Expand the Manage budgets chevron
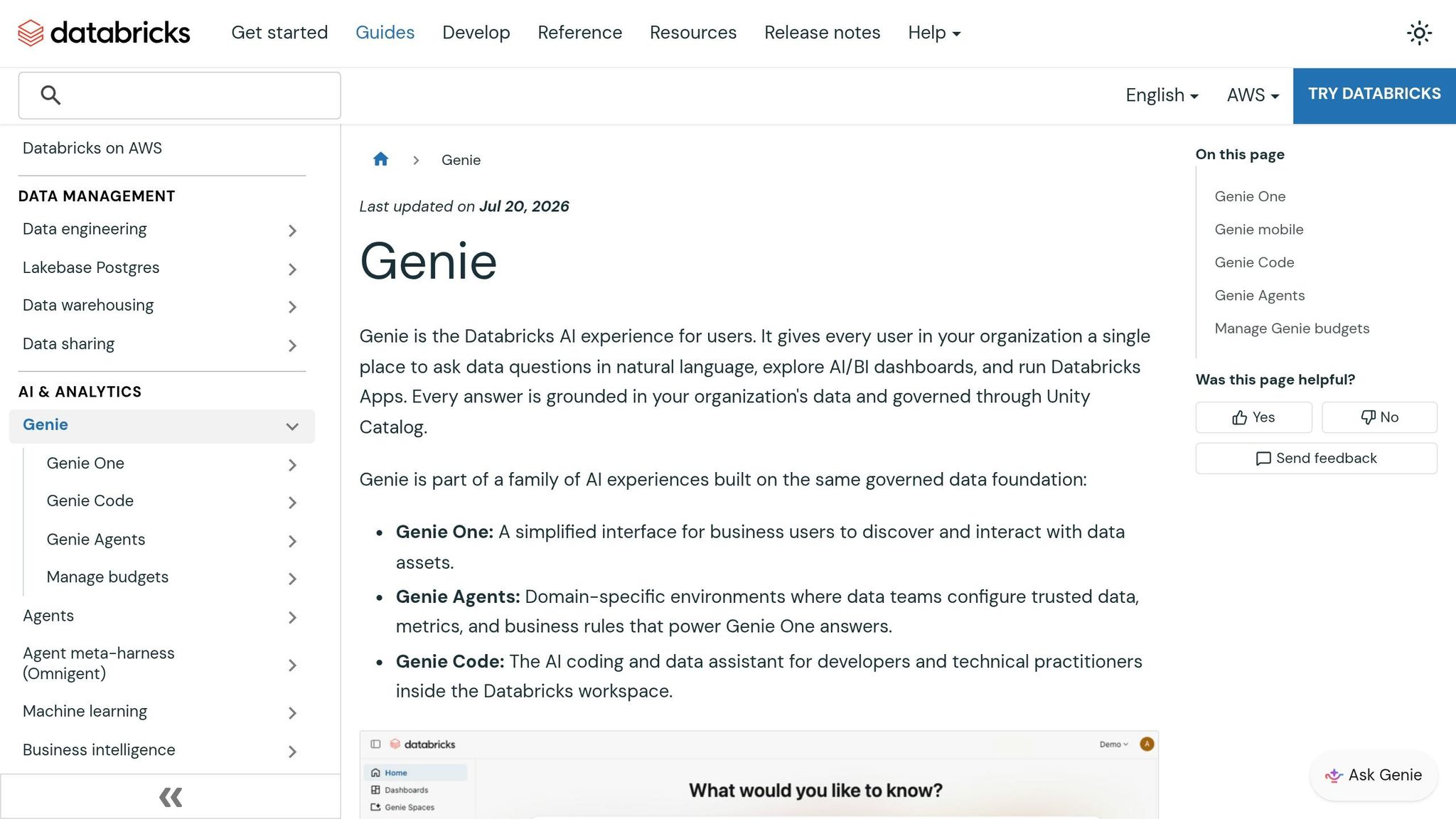1456x819 pixels. pyautogui.click(x=292, y=579)
